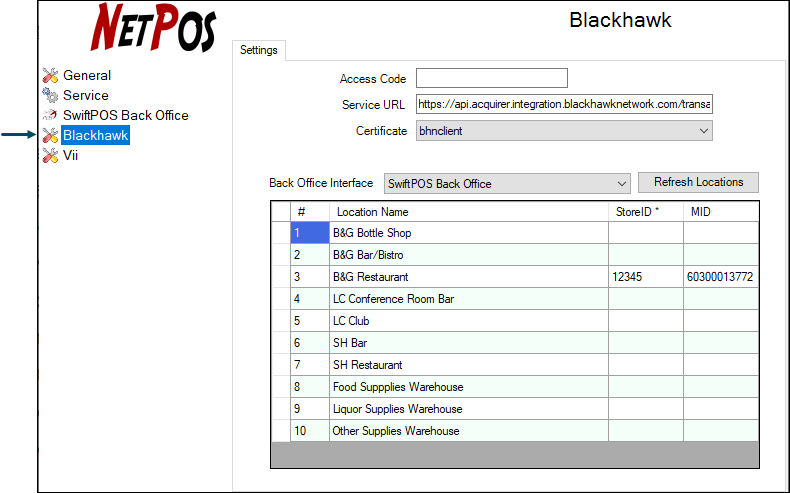
Task: Open the Service settings page
Action: (86, 95)
